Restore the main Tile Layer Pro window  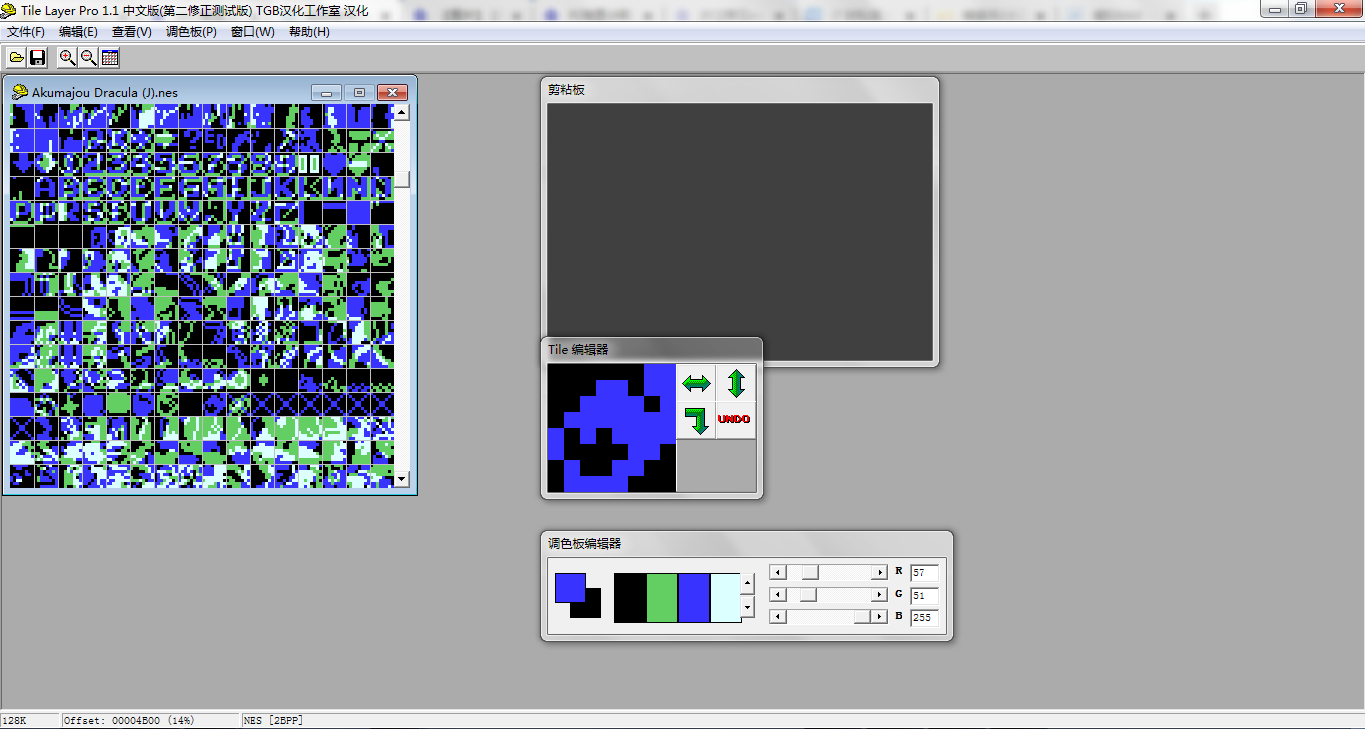(x=1300, y=8)
